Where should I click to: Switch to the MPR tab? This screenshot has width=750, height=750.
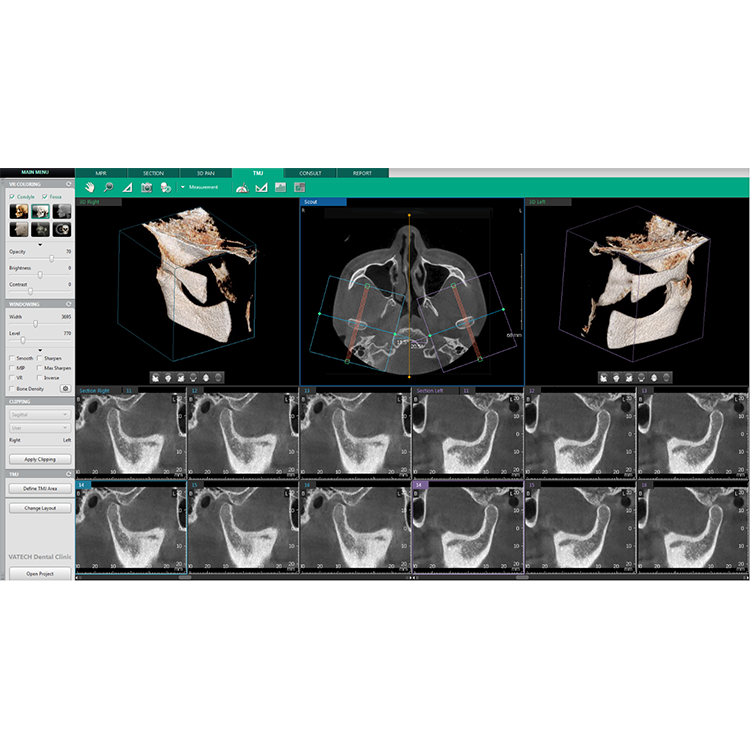101,173
